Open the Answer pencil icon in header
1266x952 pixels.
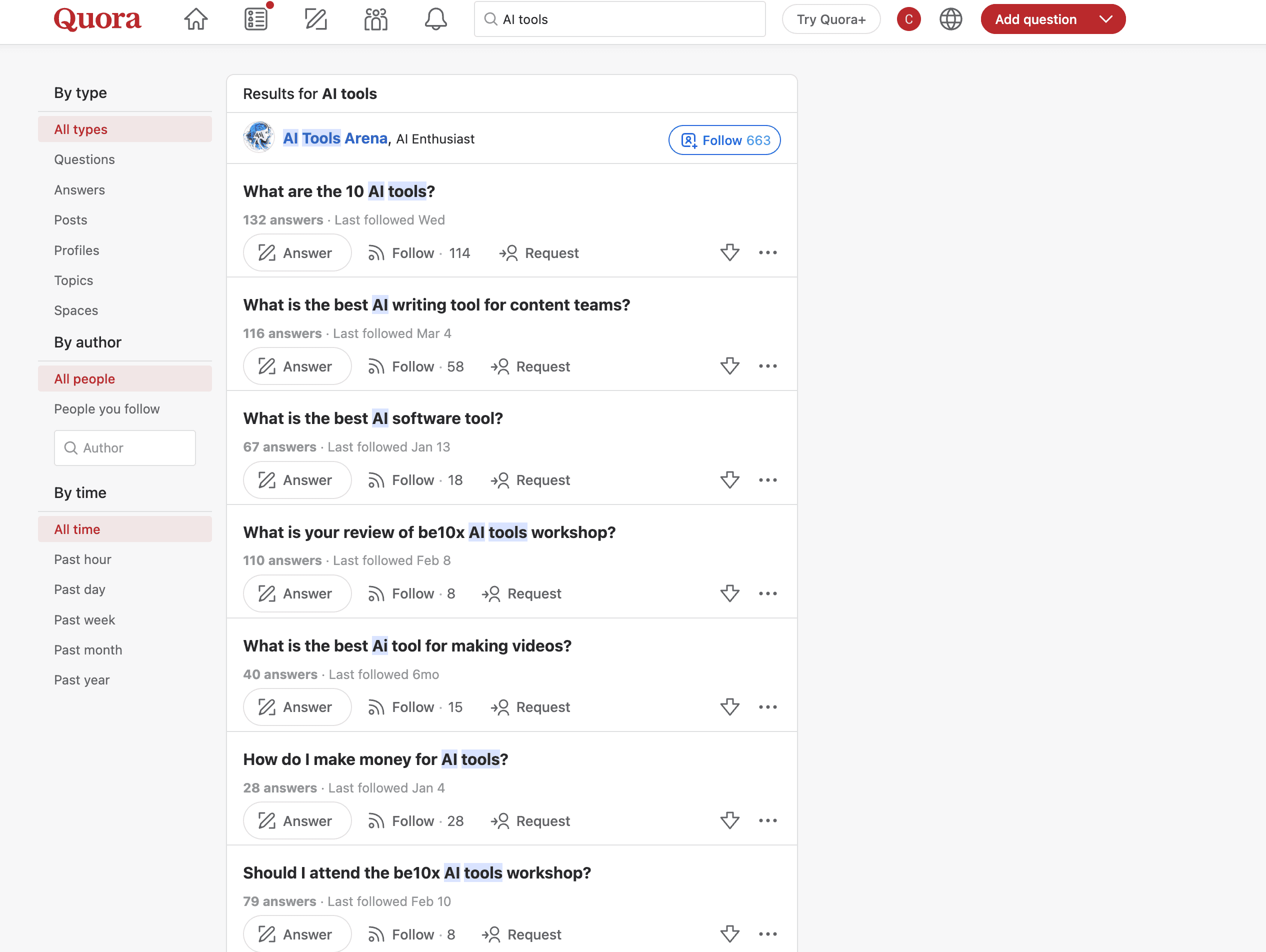315,19
